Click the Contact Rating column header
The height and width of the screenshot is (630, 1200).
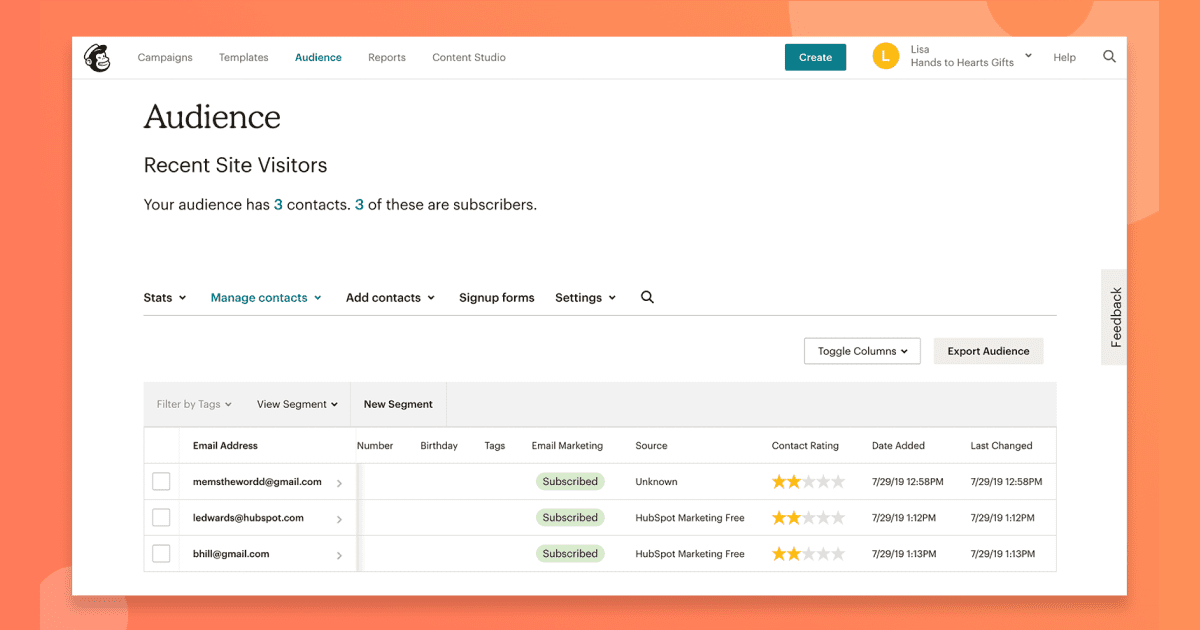pyautogui.click(x=805, y=446)
